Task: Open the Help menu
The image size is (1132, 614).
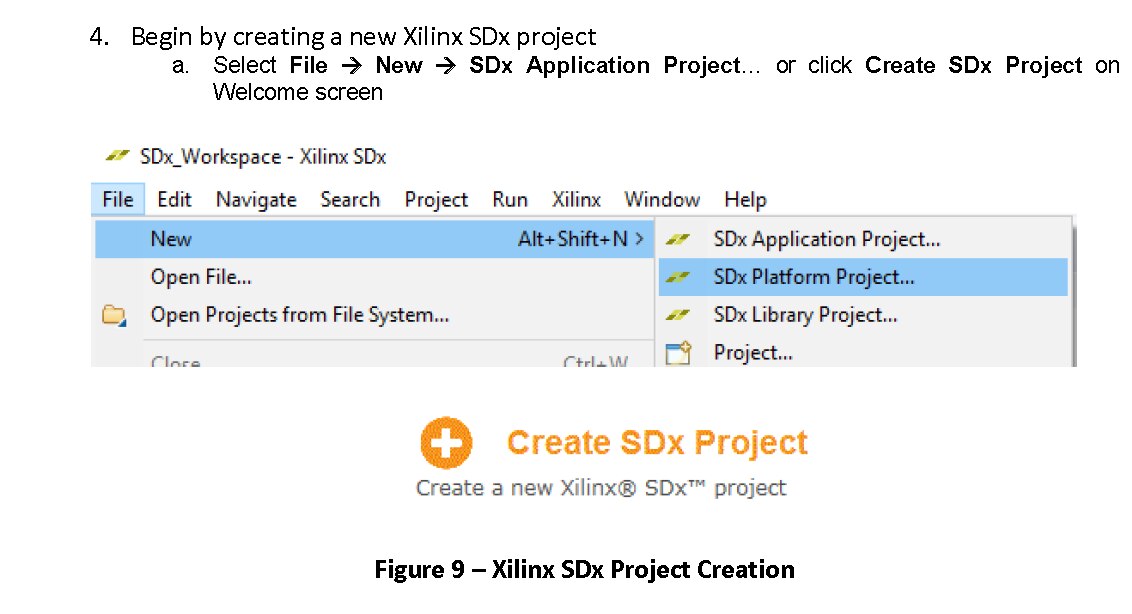Action: [x=745, y=199]
